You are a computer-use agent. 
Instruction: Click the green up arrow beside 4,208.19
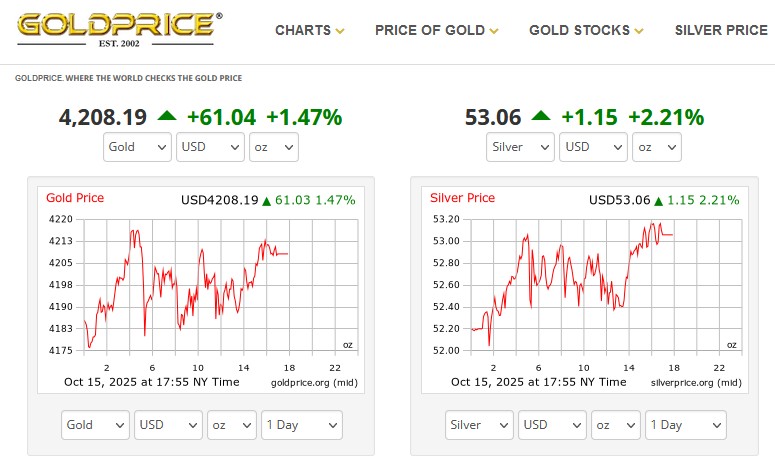tap(166, 116)
